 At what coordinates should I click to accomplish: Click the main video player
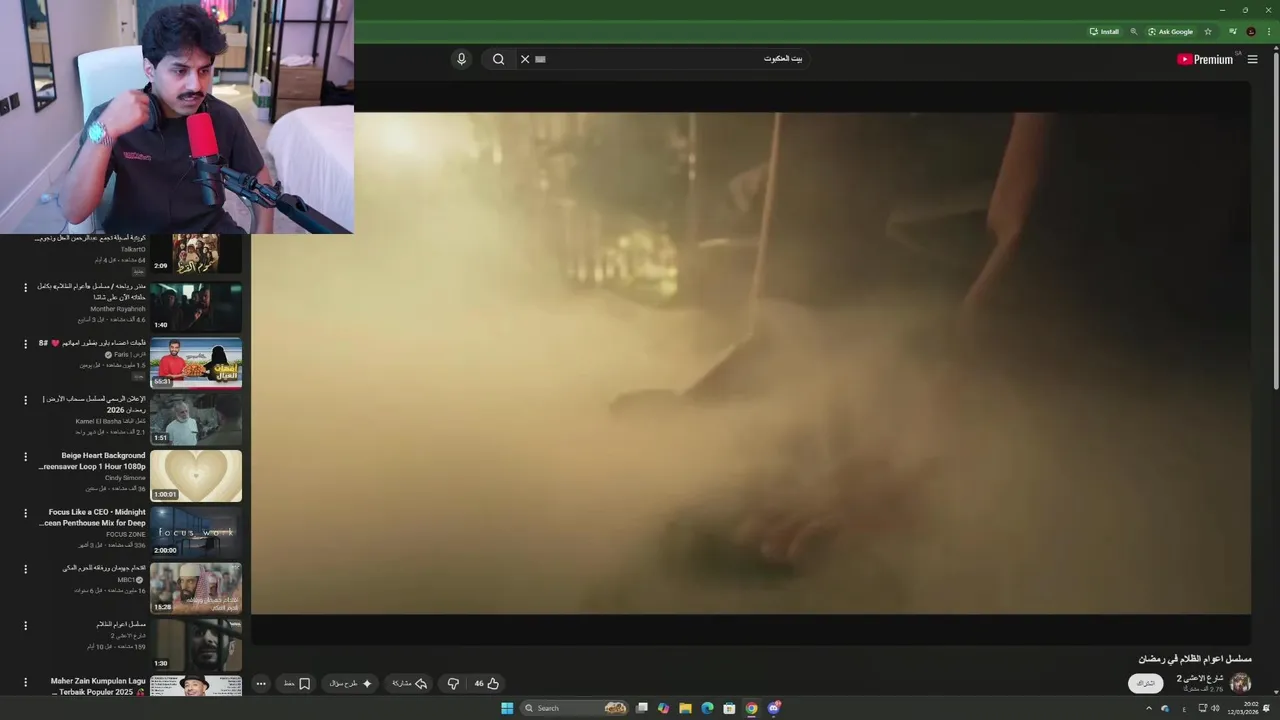[x=751, y=363]
